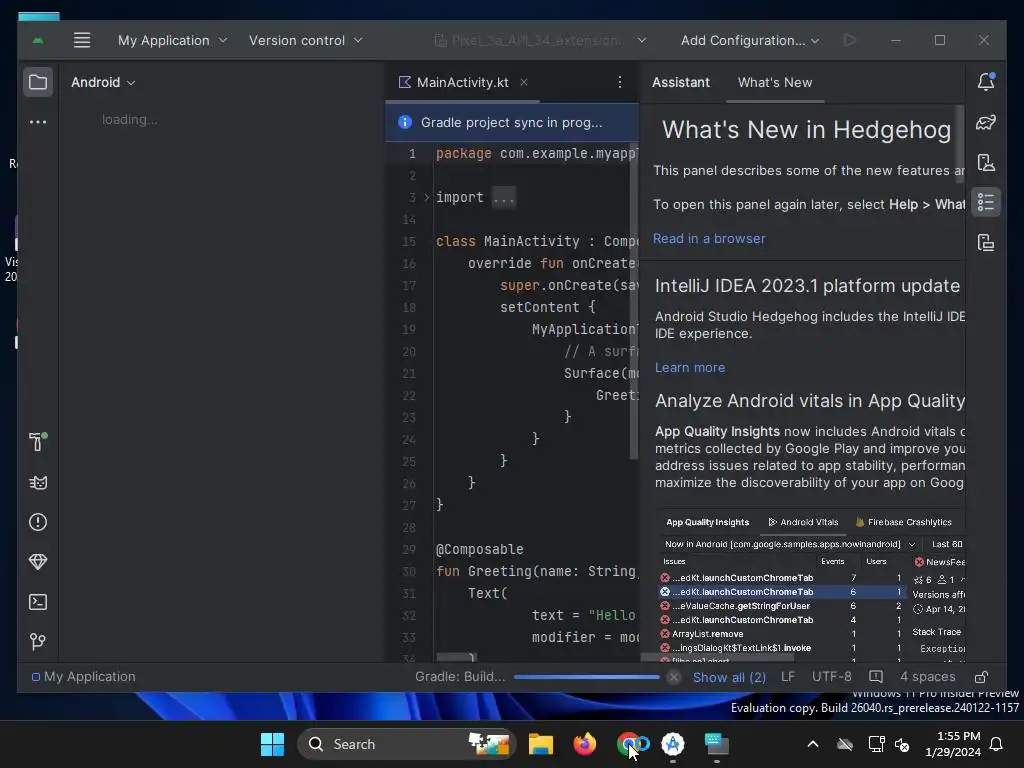
Task: Click the Gradle build progress bar
Action: [x=586, y=677]
